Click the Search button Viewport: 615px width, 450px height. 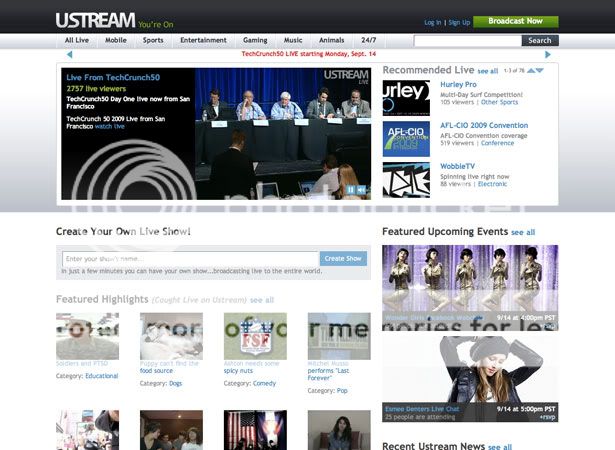[539, 41]
